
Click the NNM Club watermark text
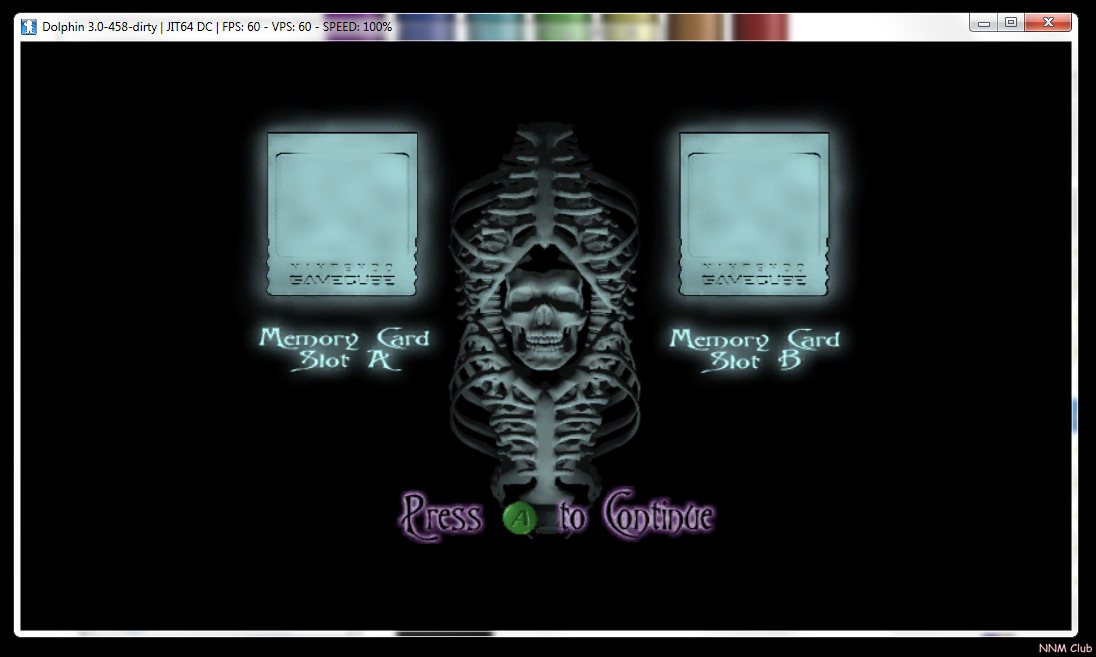[1065, 647]
